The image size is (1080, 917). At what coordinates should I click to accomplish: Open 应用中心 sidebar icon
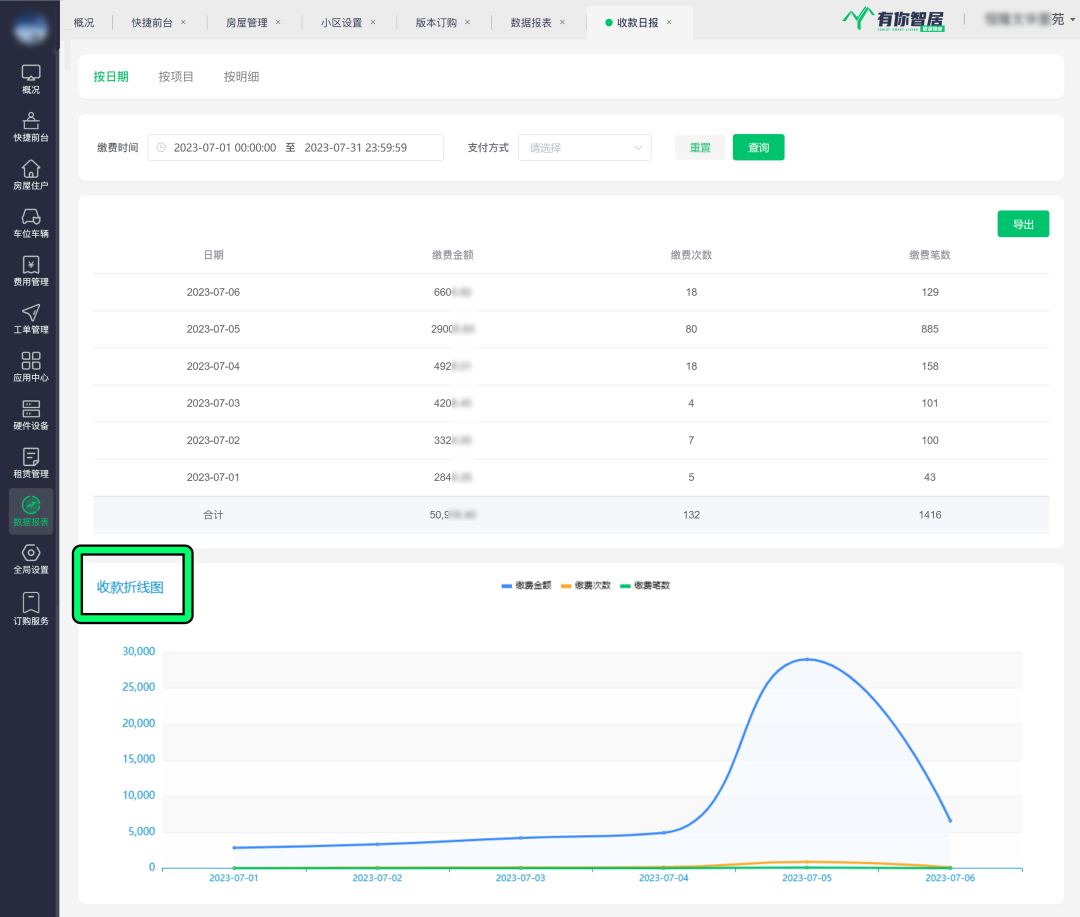[31, 367]
